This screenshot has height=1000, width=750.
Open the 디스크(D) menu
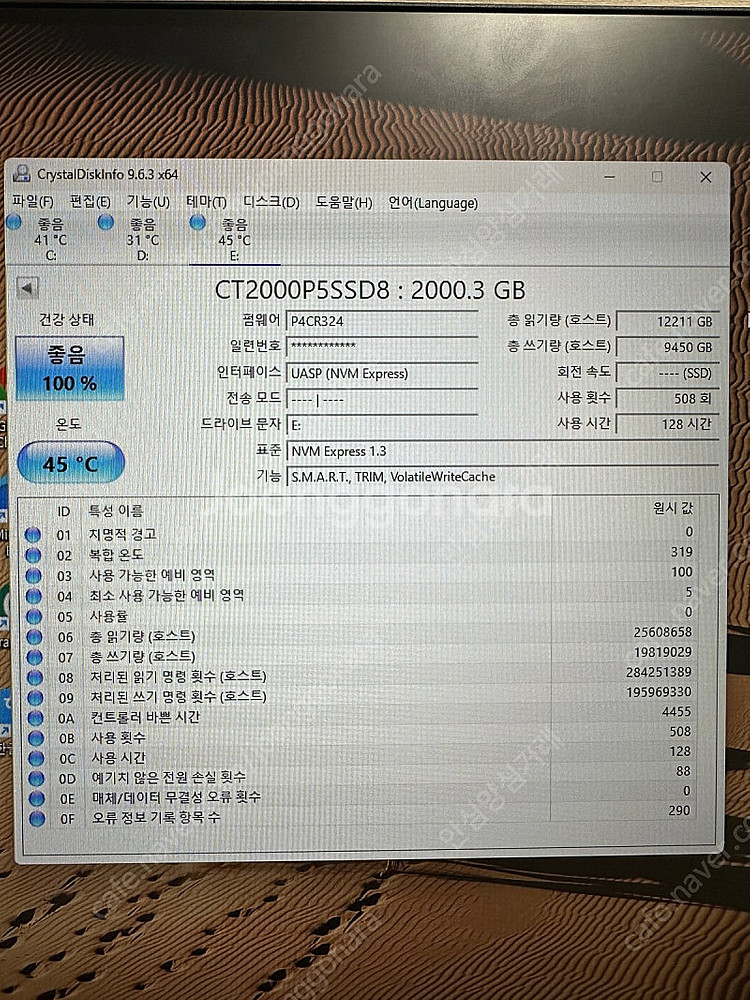pos(271,202)
